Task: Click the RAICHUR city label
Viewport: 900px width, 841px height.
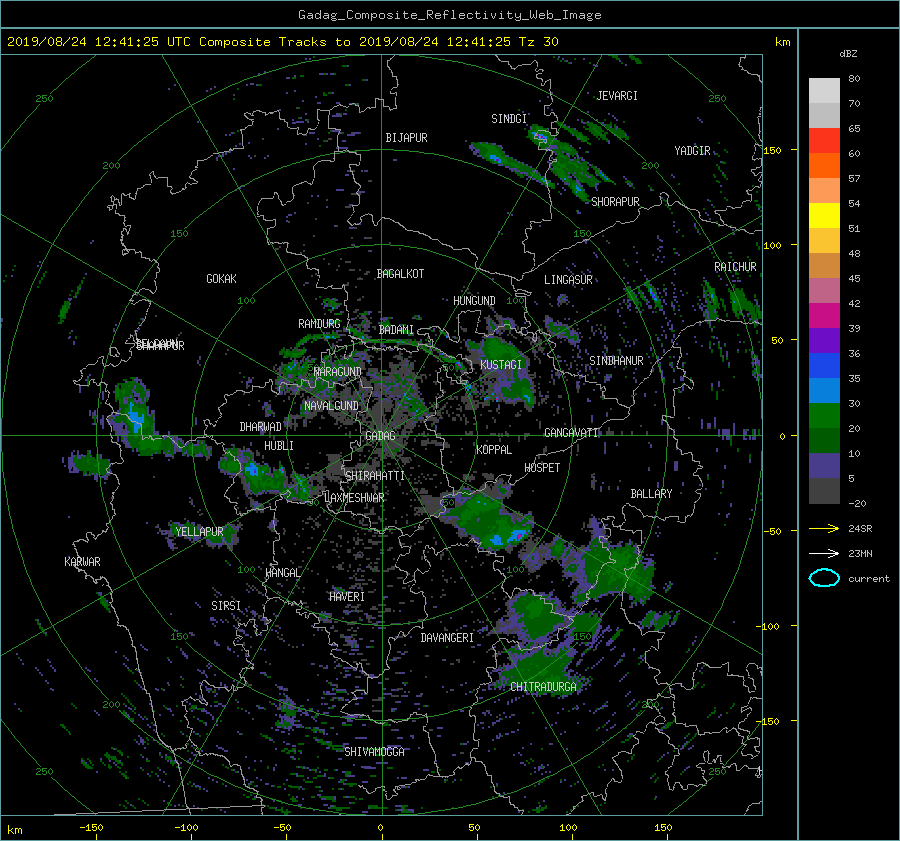Action: 735,267
